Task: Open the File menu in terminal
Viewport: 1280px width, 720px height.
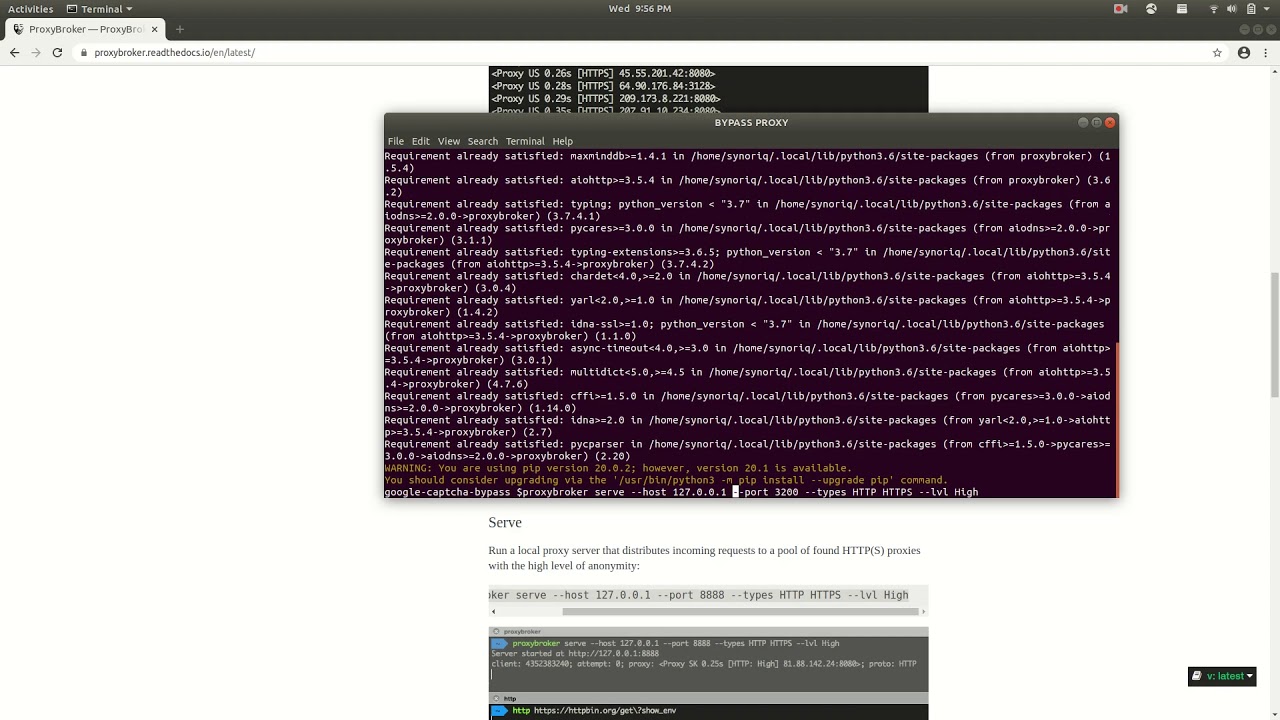Action: click(396, 141)
